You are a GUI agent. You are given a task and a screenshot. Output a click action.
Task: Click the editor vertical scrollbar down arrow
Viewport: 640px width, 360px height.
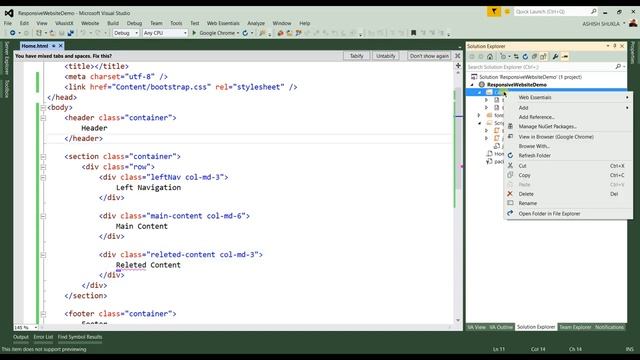click(x=458, y=321)
